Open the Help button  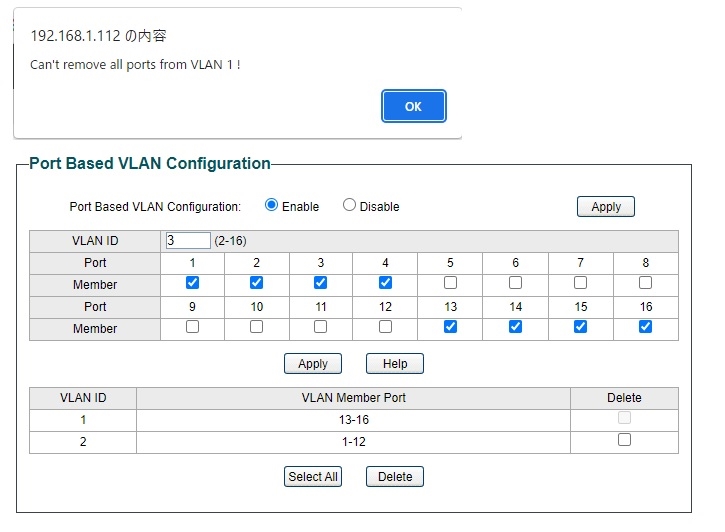point(394,364)
